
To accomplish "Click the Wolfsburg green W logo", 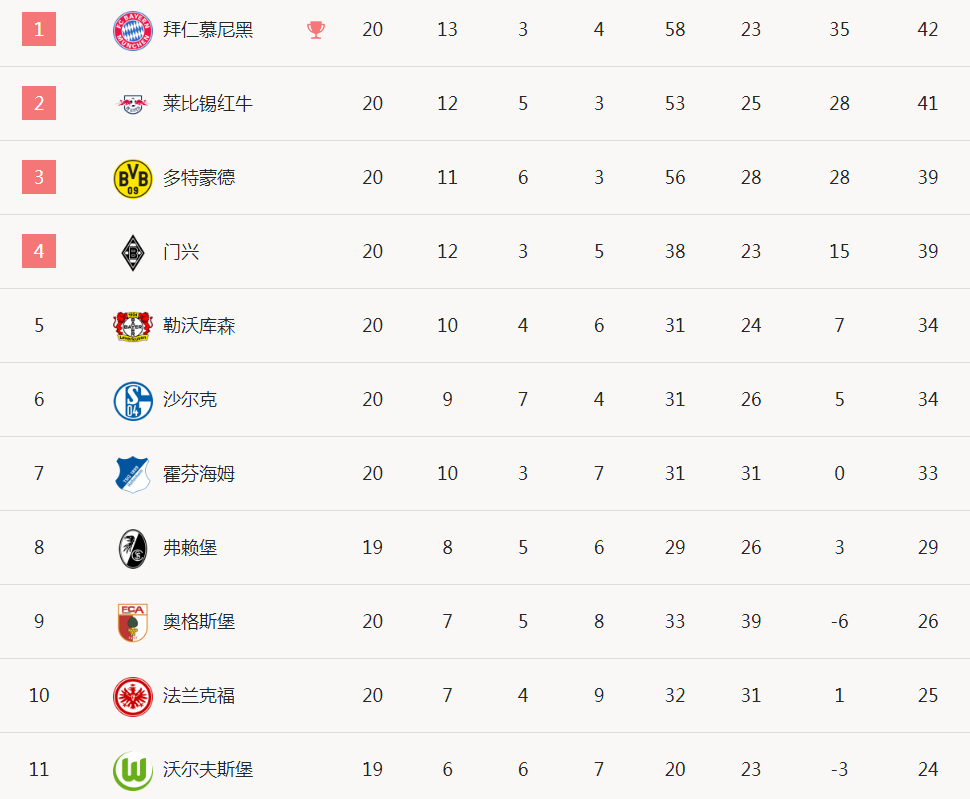I will 132,771.
